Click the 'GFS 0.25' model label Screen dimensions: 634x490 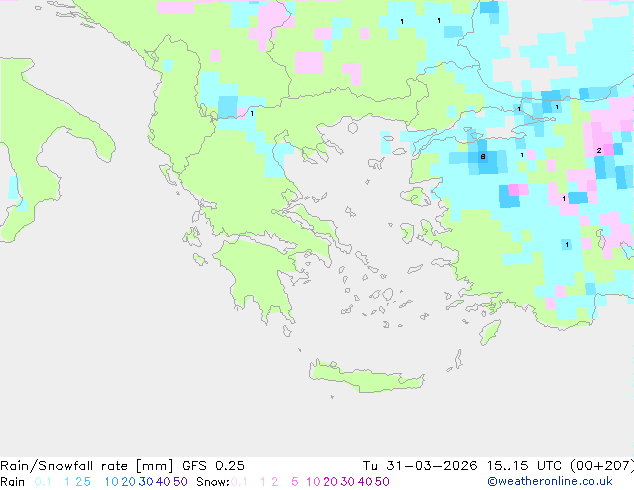213,466
